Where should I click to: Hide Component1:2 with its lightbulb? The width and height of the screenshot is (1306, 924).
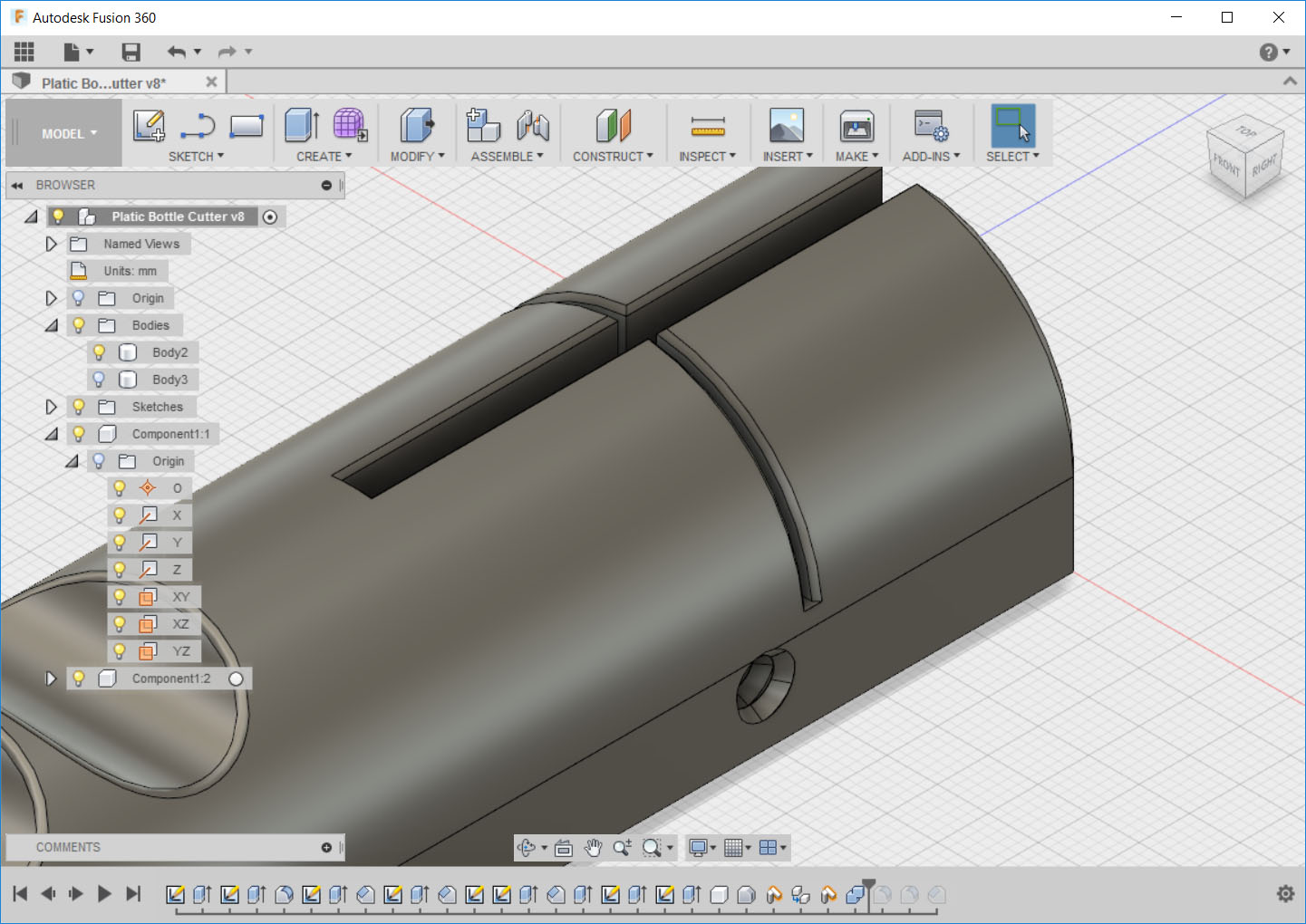[79, 678]
